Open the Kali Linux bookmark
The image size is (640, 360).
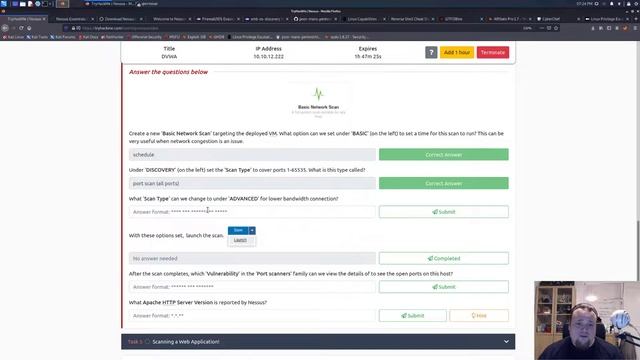click(x=13, y=37)
